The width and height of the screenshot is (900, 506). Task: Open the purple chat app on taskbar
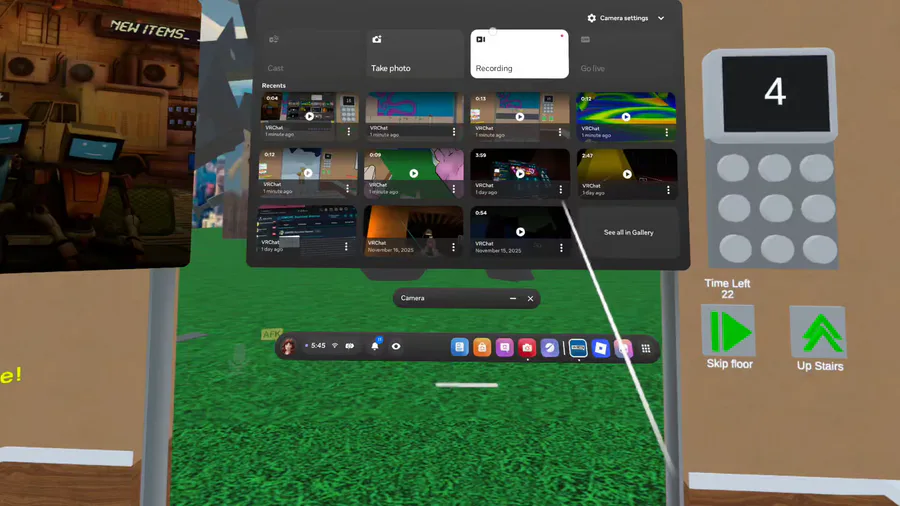[505, 347]
